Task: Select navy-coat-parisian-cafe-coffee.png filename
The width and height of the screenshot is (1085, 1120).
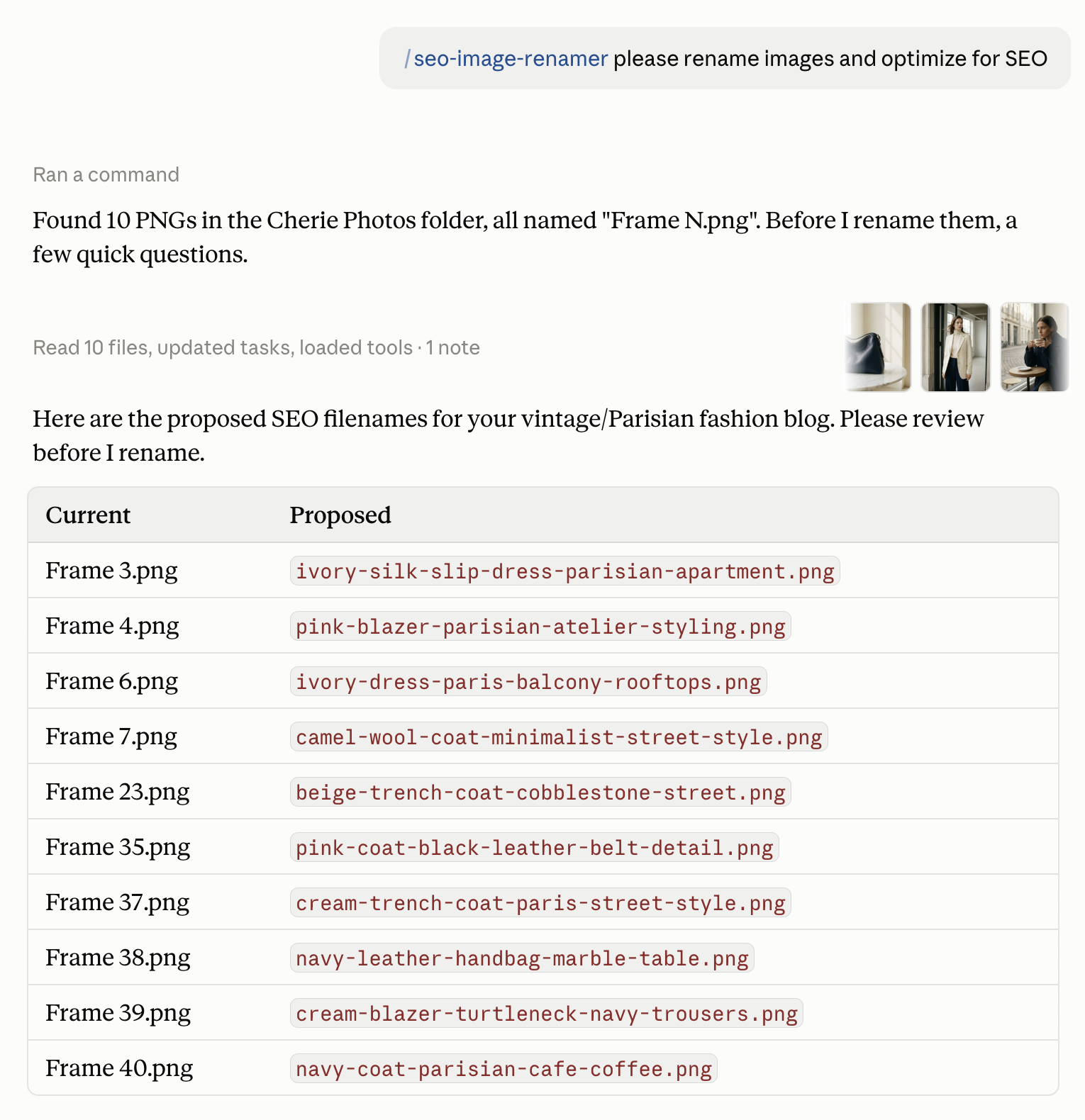Action: click(x=503, y=1068)
